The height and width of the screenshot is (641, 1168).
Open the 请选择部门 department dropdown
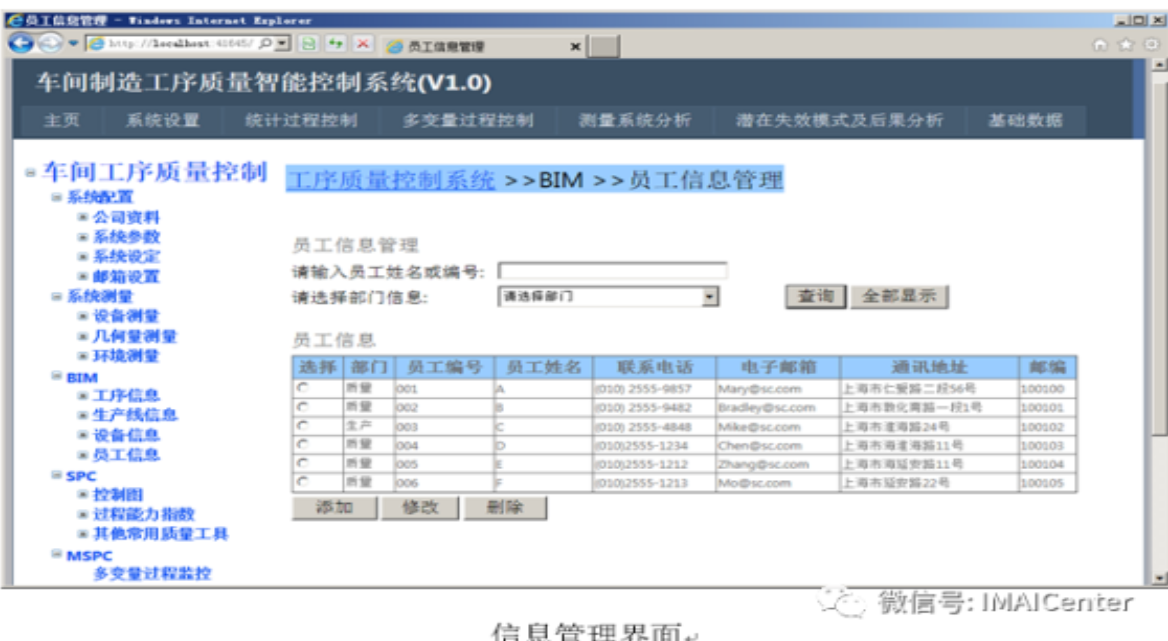tap(710, 297)
